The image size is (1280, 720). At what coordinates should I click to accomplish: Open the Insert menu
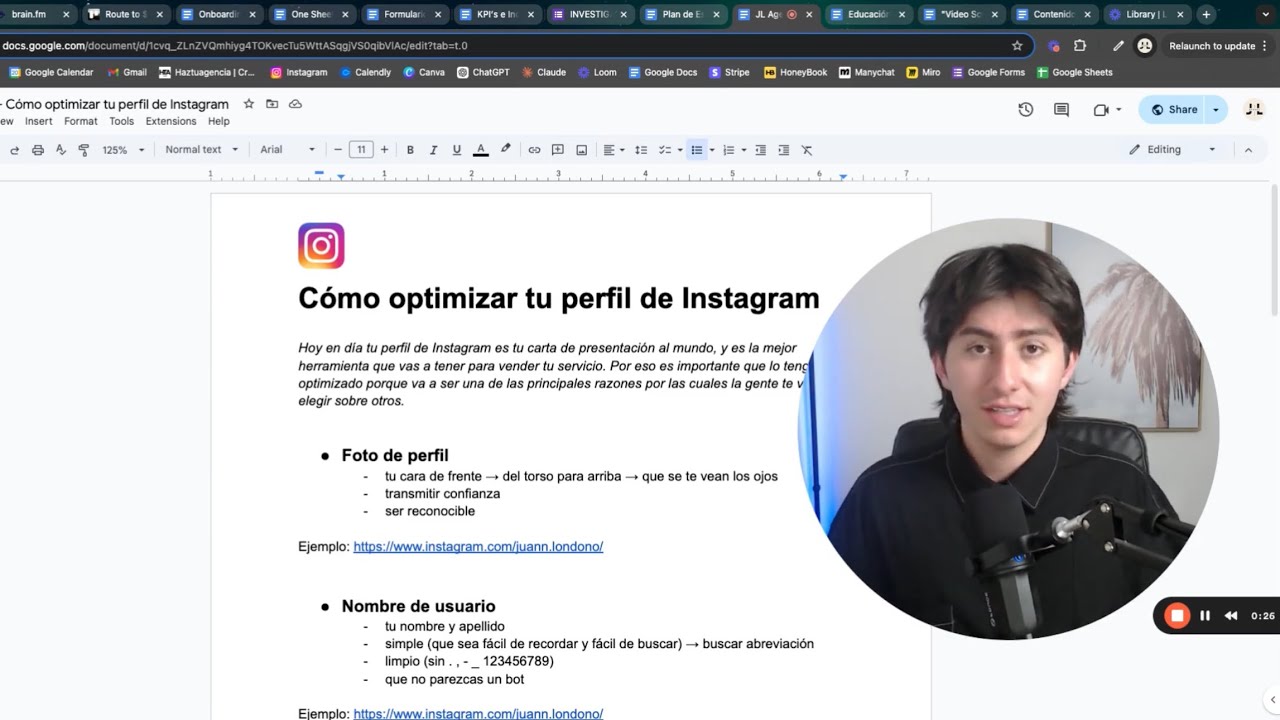coord(39,121)
